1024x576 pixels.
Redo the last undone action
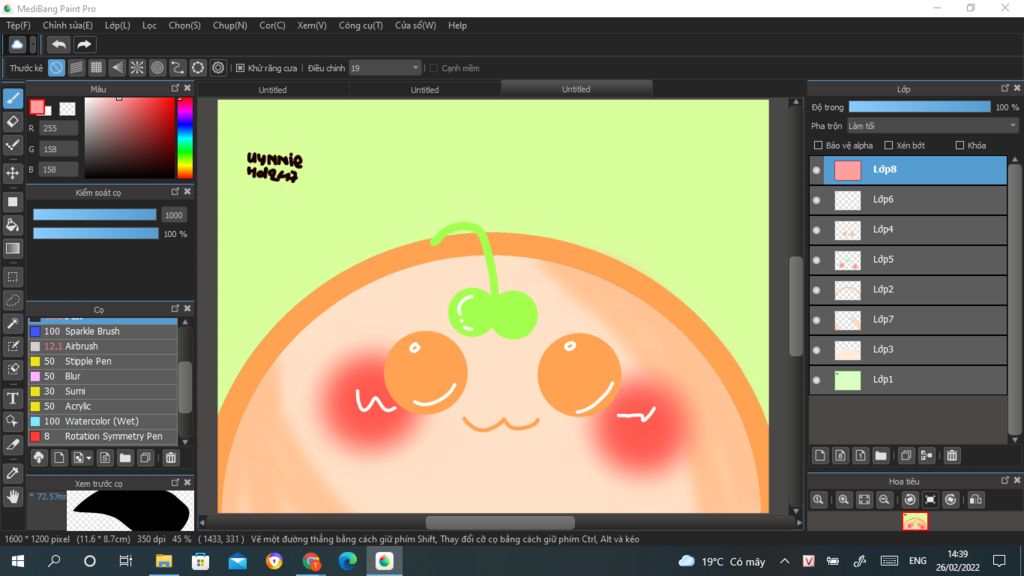[84, 44]
